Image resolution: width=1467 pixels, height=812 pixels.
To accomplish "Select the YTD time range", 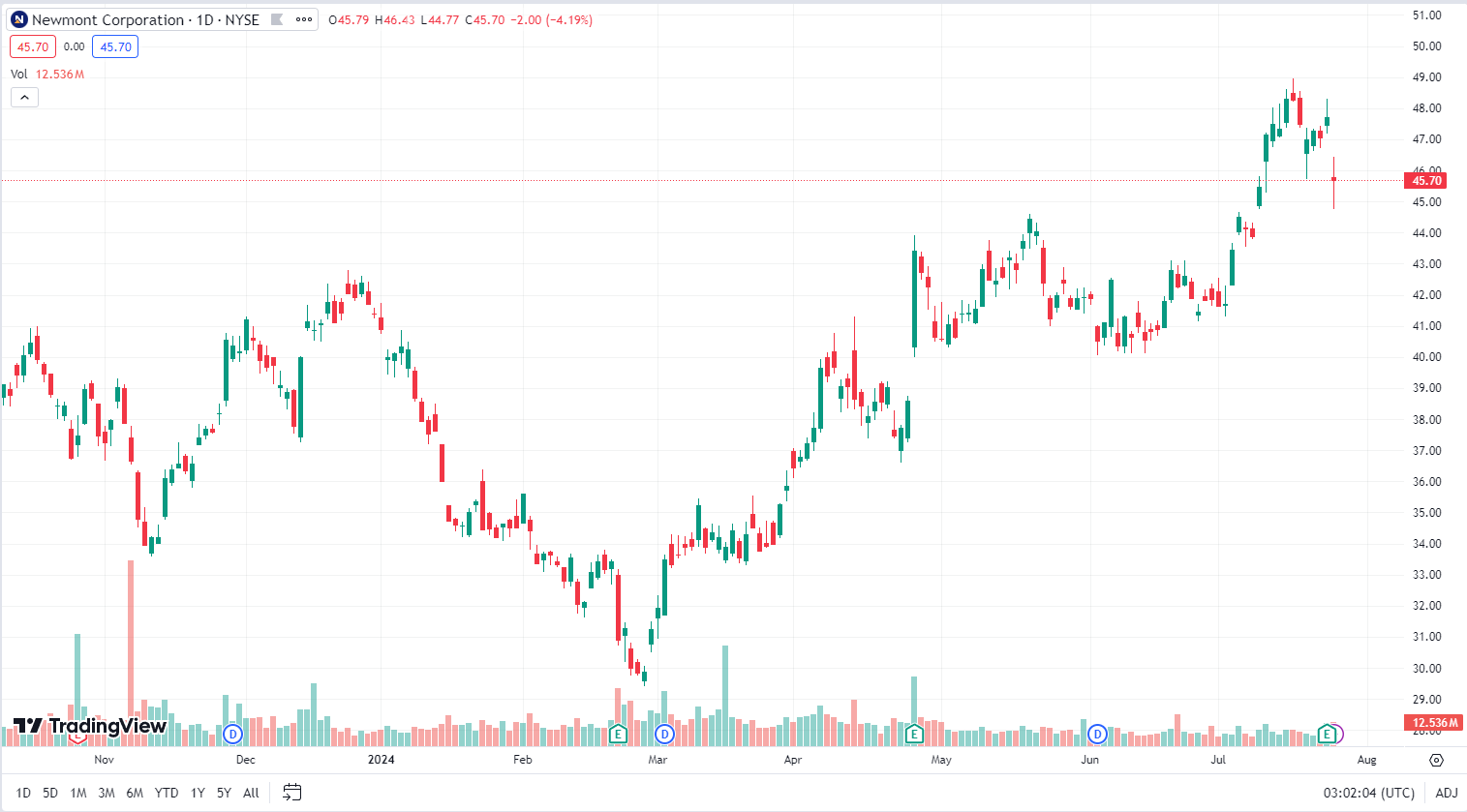I will 167,793.
